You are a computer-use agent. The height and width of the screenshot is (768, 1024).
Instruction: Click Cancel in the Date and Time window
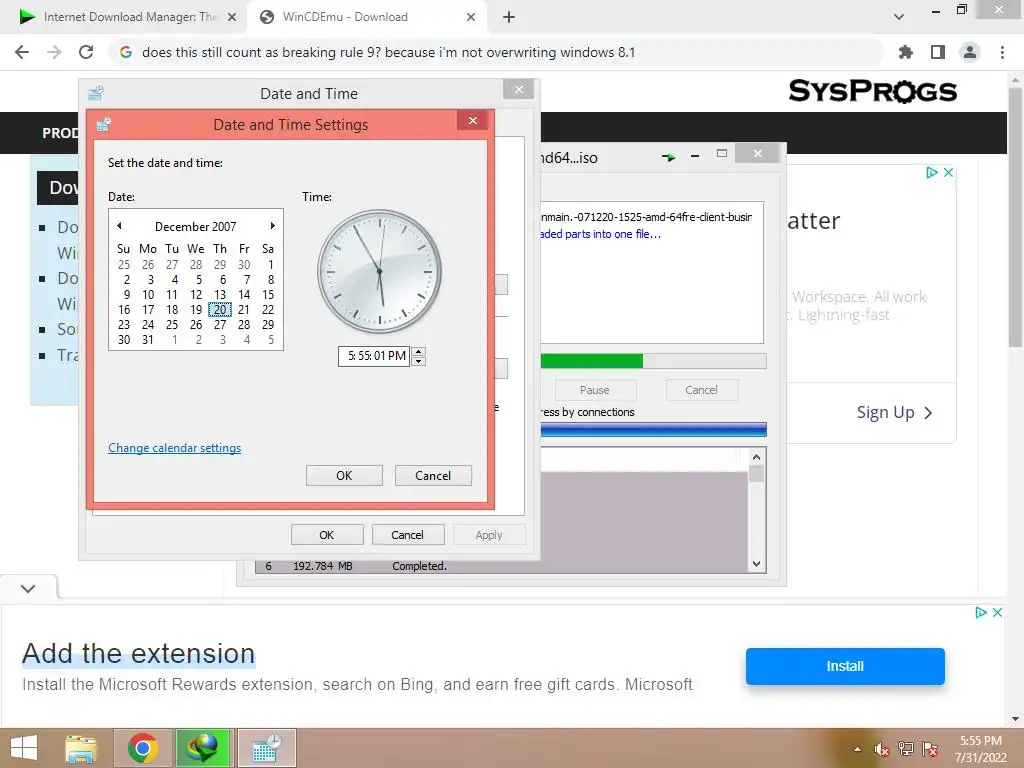pyautogui.click(x=408, y=535)
